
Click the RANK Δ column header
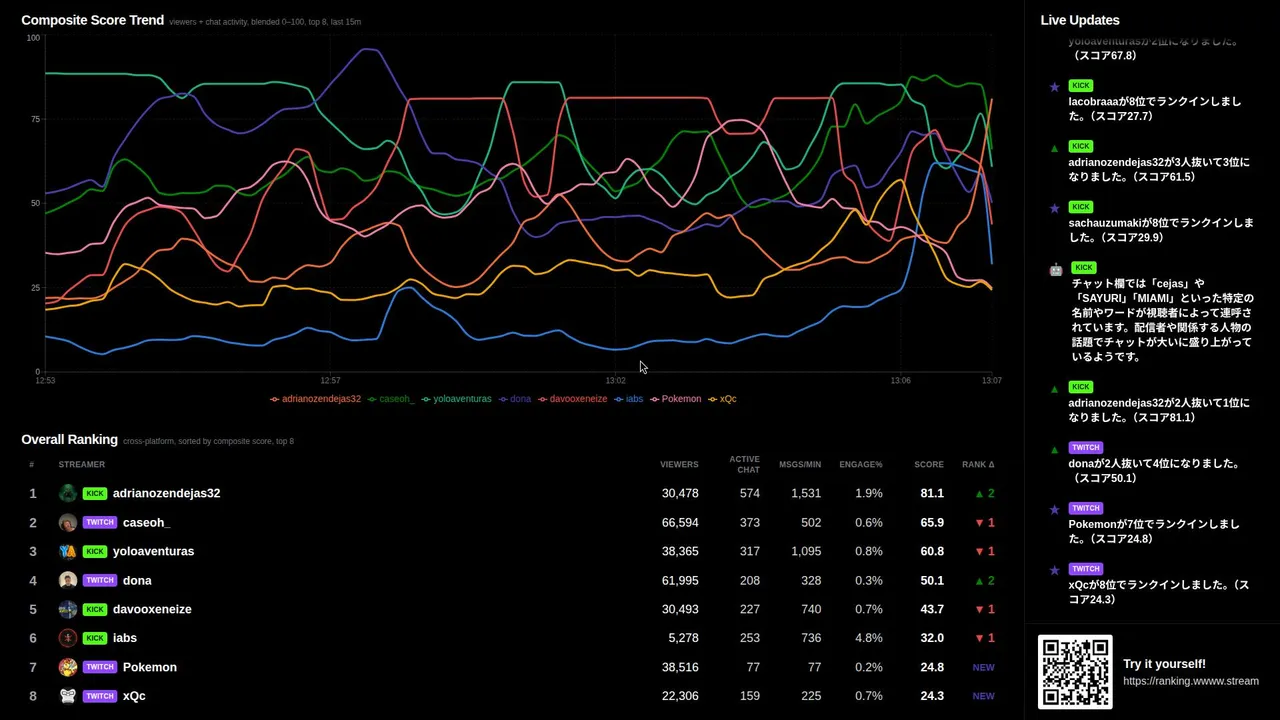pyautogui.click(x=978, y=465)
